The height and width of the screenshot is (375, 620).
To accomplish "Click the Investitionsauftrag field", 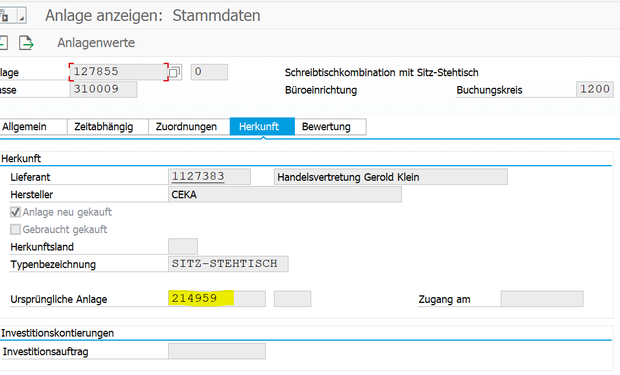I will (x=217, y=351).
